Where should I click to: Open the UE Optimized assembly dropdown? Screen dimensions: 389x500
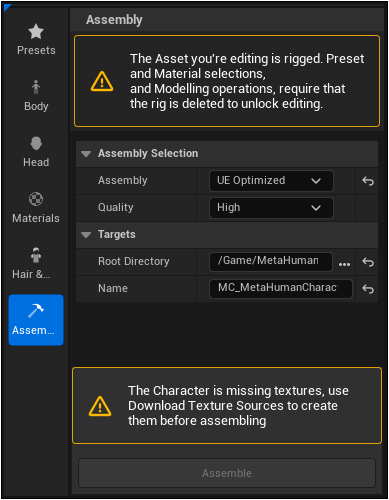271,181
